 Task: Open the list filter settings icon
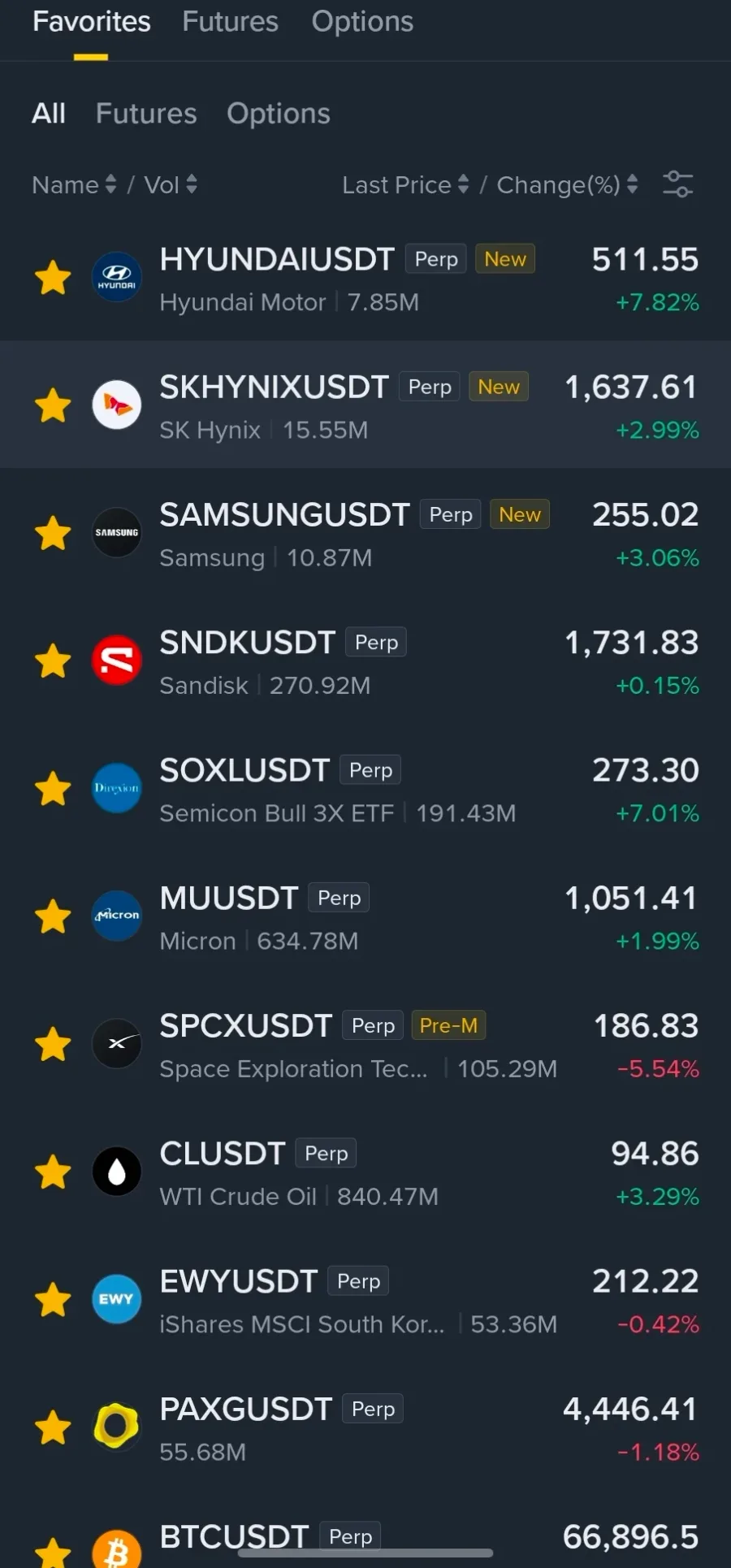click(677, 184)
